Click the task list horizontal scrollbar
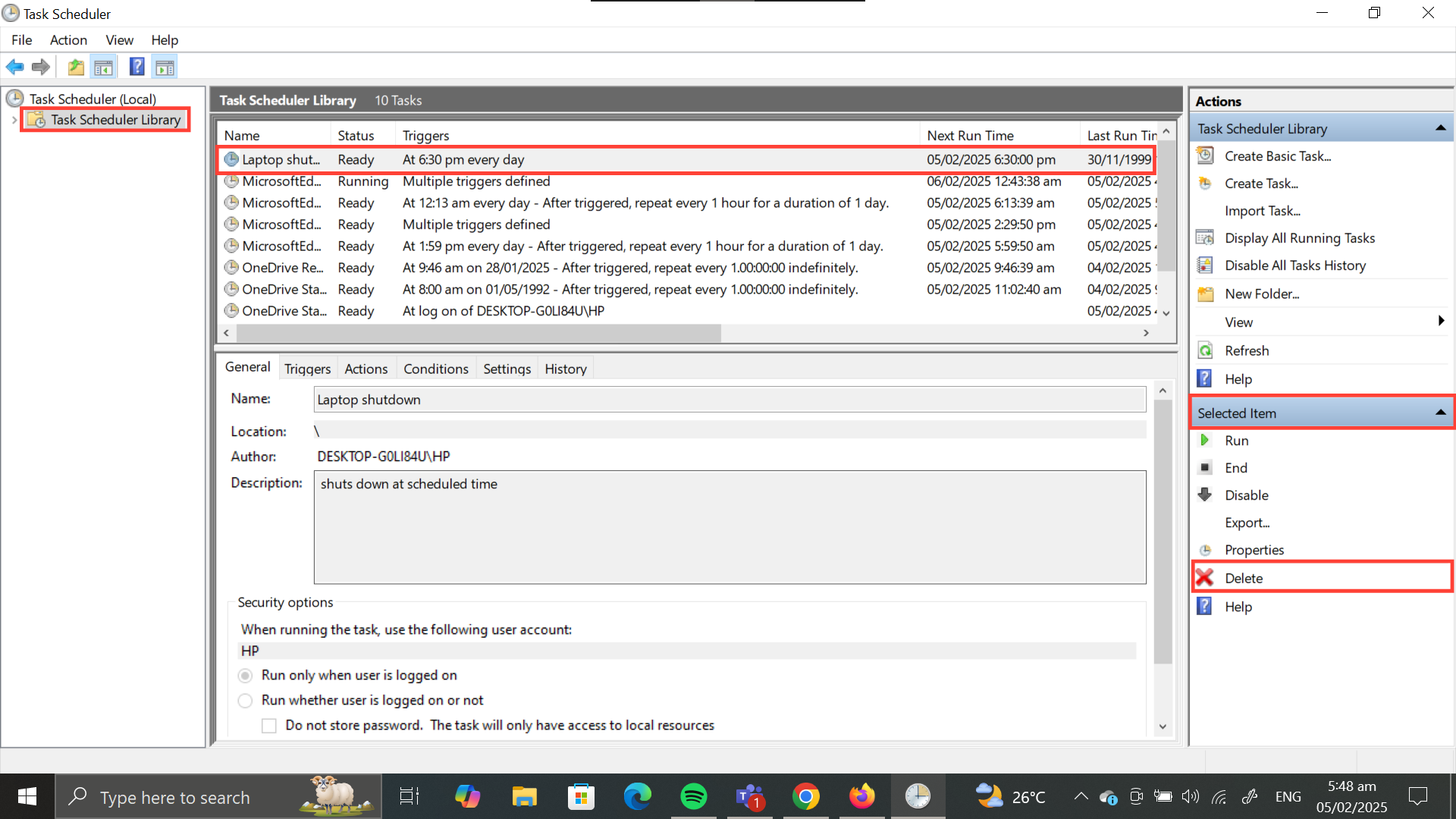The height and width of the screenshot is (819, 1456). tap(478, 333)
